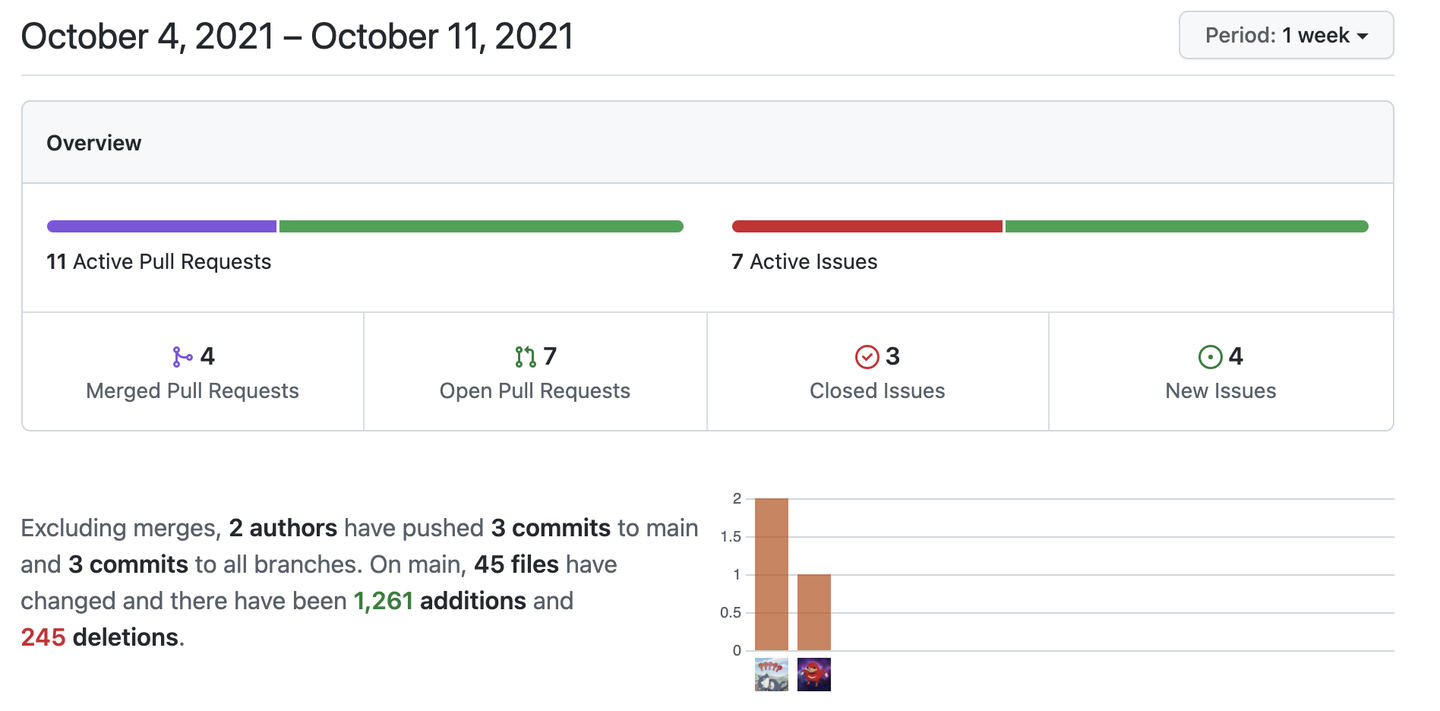Image resolution: width=1440 pixels, height=711 pixels.
Task: Click the red closed issue checkmark icon
Action: click(x=867, y=357)
